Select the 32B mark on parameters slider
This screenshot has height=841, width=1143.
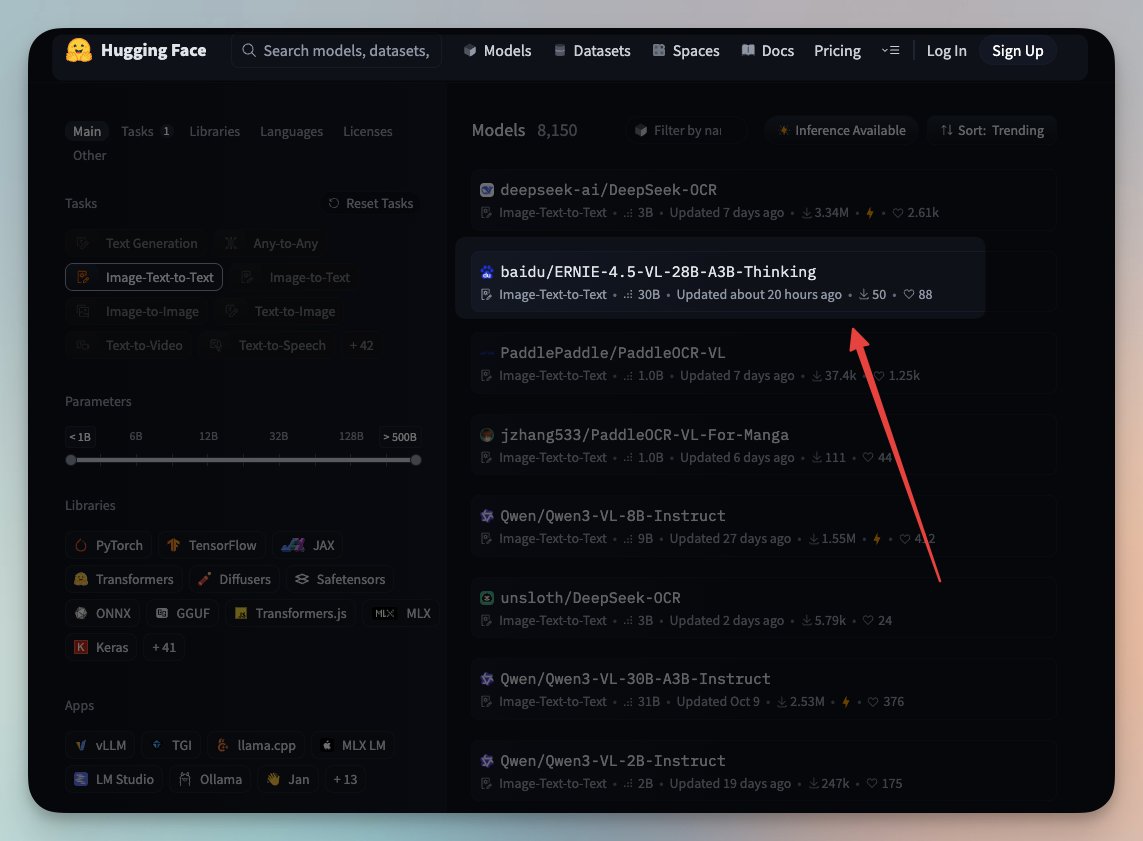click(x=278, y=437)
